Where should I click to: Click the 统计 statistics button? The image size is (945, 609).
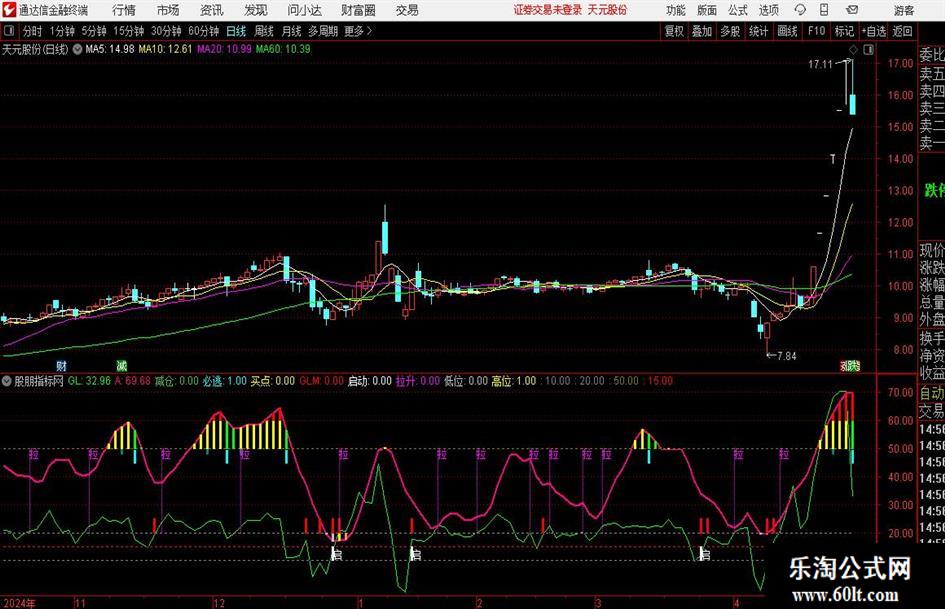(758, 31)
